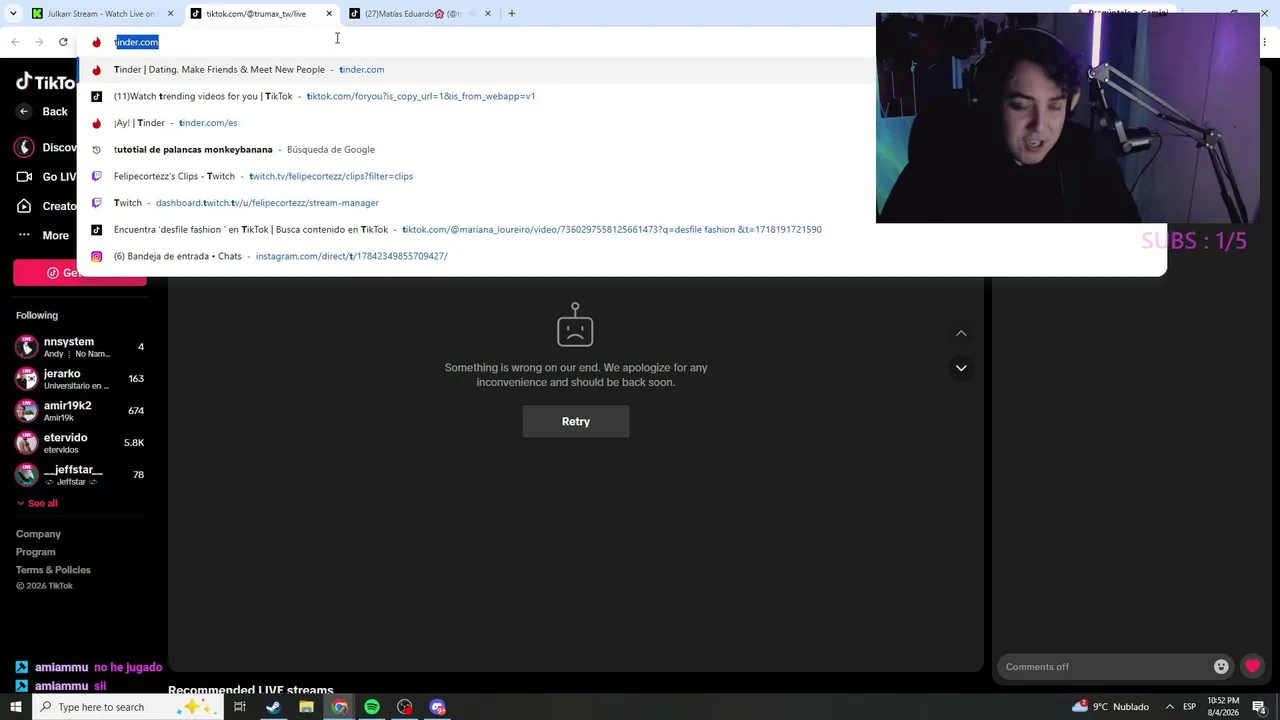Viewport: 1280px width, 720px height.
Task: Open the Company footer link
Action: [x=38, y=534]
